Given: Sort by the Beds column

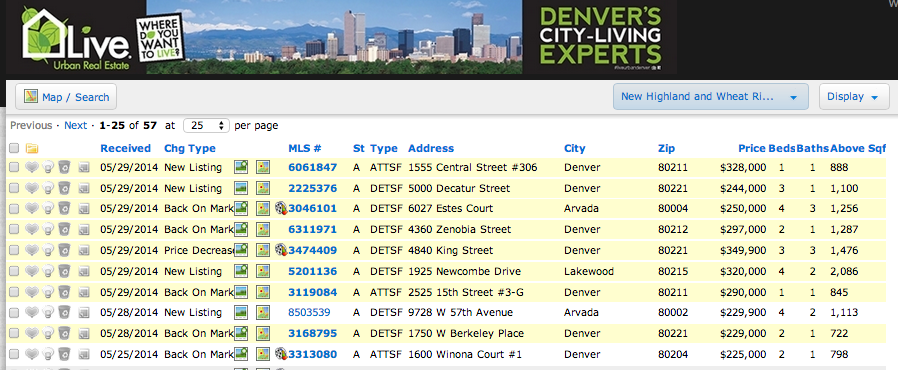Looking at the screenshot, I should (x=782, y=148).
